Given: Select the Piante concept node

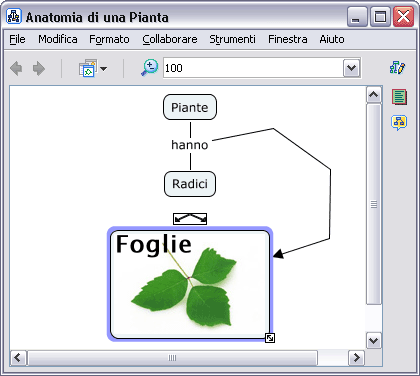Looking at the screenshot, I should [190, 107].
